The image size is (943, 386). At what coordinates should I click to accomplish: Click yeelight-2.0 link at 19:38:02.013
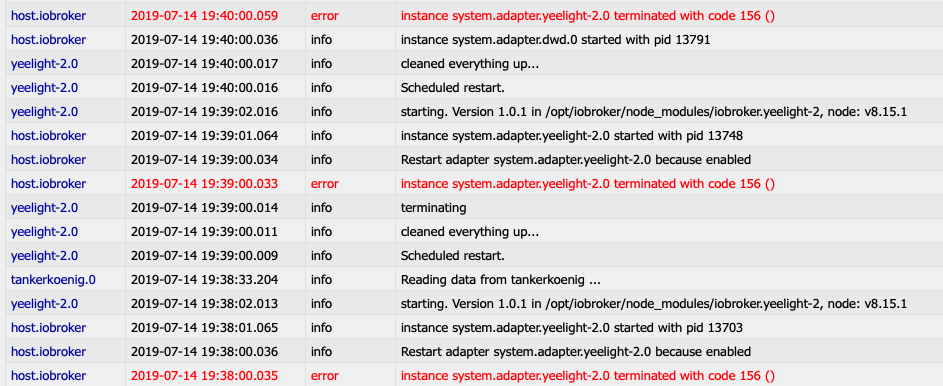pyautogui.click(x=44, y=304)
